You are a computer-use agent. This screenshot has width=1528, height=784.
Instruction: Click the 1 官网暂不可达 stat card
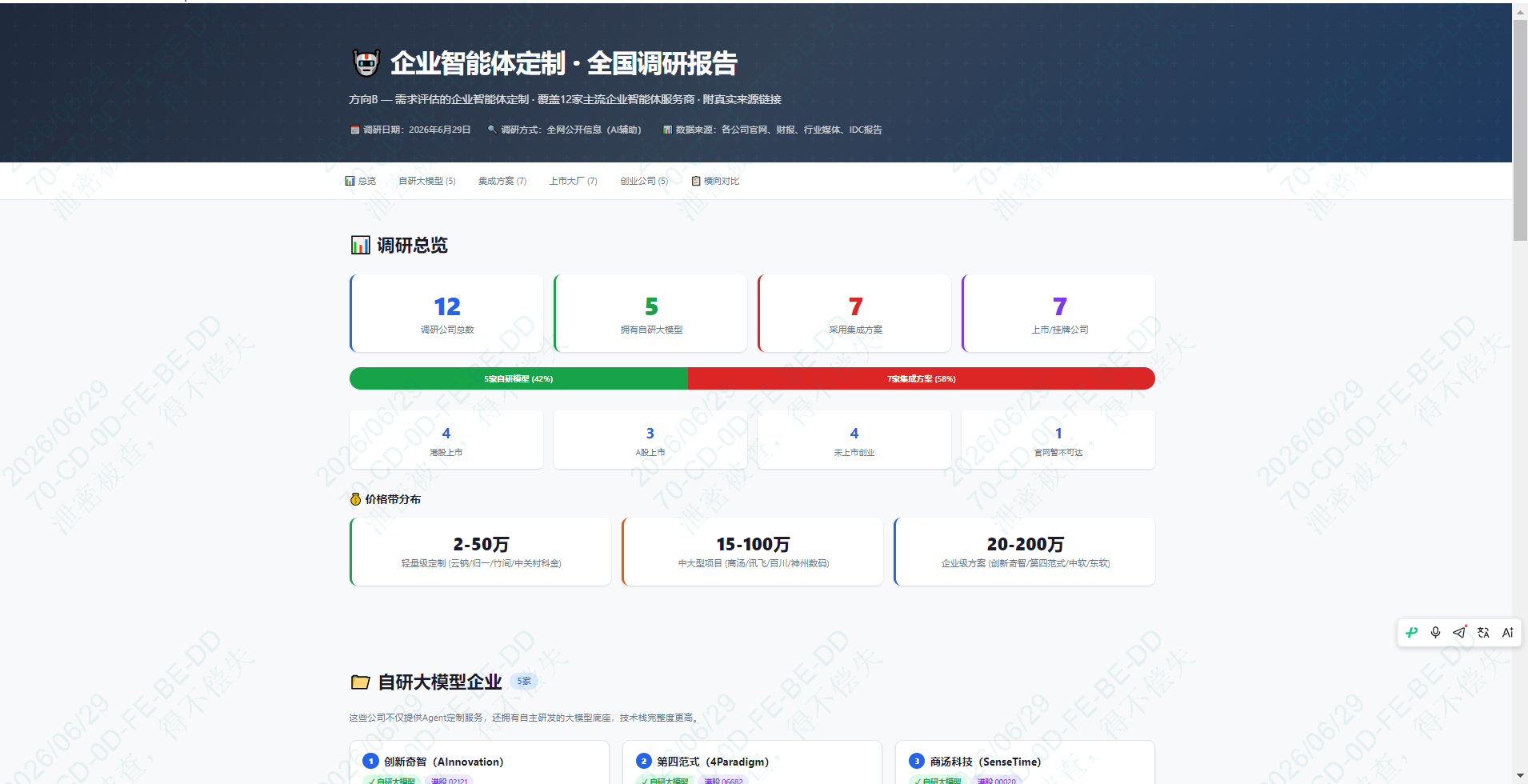point(1058,440)
